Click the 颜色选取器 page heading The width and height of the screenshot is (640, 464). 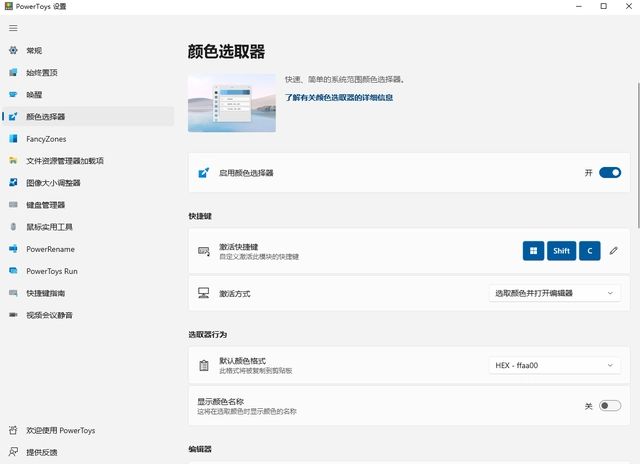click(226, 52)
